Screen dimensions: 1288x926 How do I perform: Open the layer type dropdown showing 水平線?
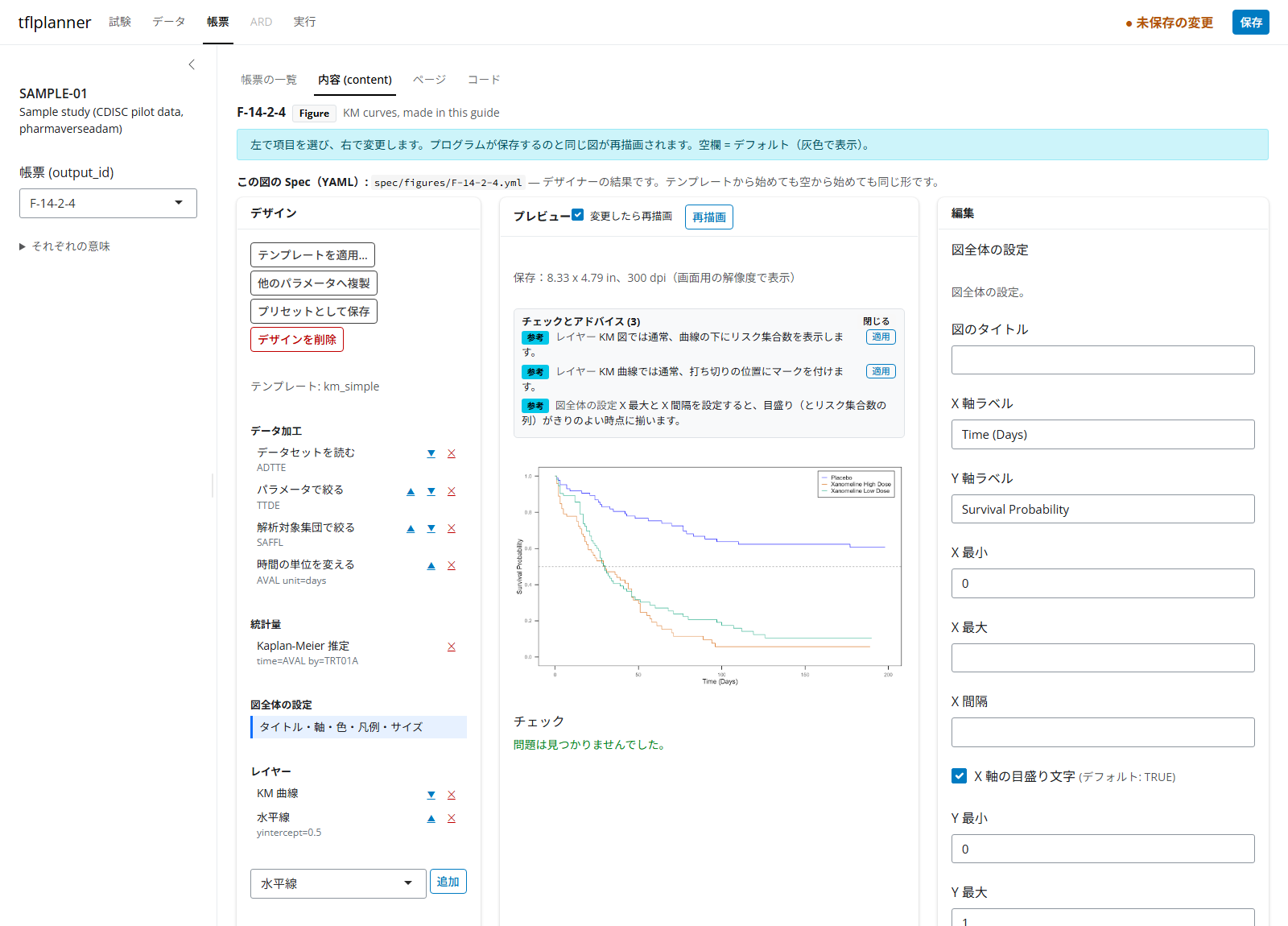[x=338, y=883]
